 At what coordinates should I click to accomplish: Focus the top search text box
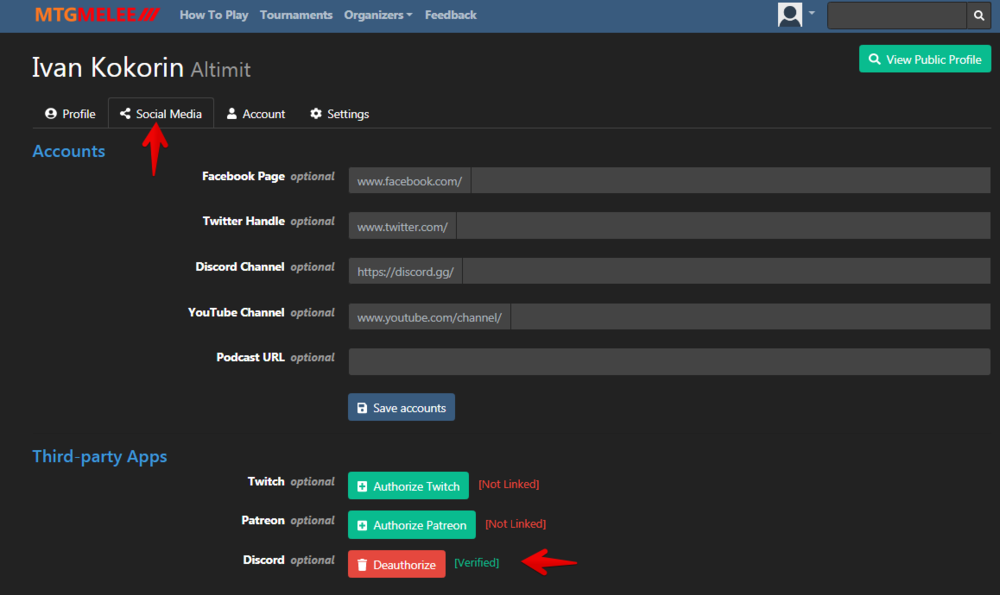(897, 15)
